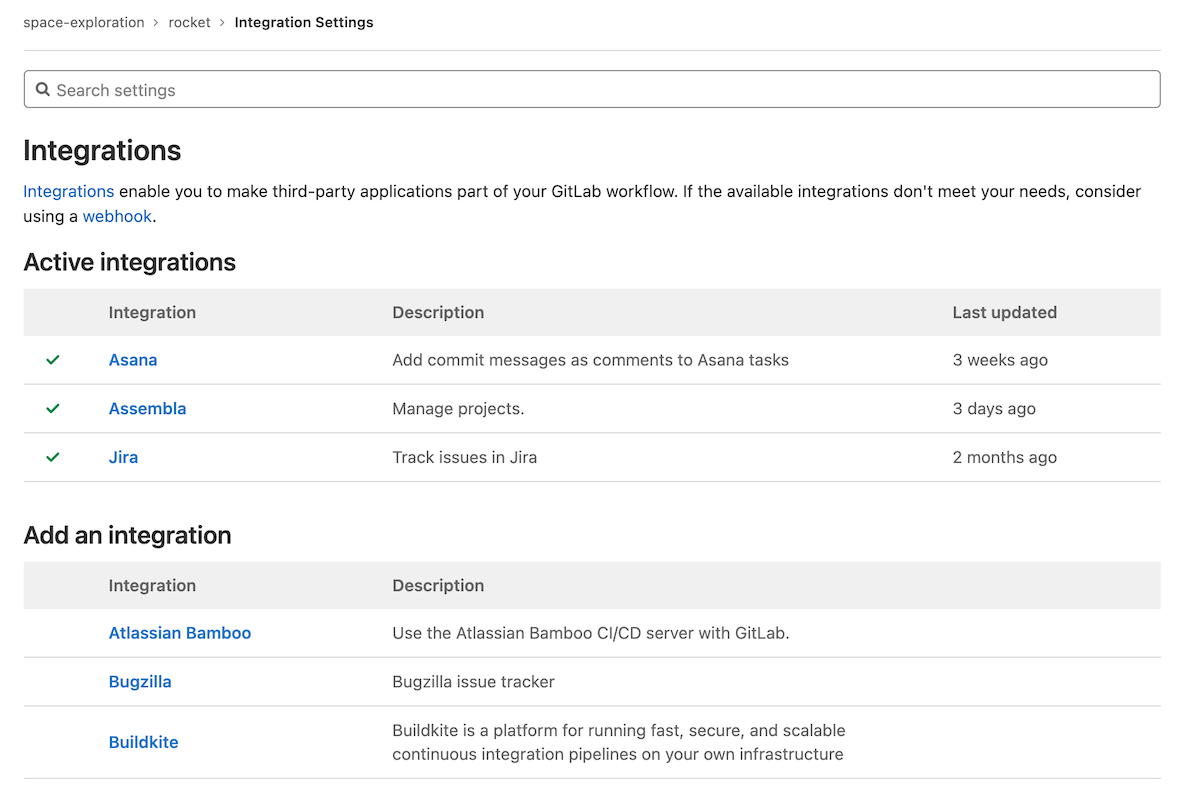
Task: Select the Integration Settings breadcrumb item
Action: point(304,22)
